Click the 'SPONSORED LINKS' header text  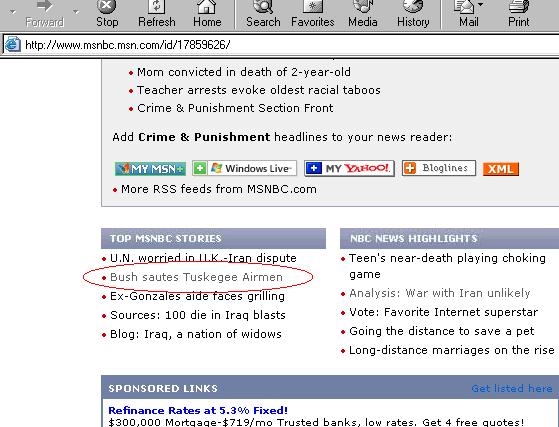pyautogui.click(x=163, y=388)
